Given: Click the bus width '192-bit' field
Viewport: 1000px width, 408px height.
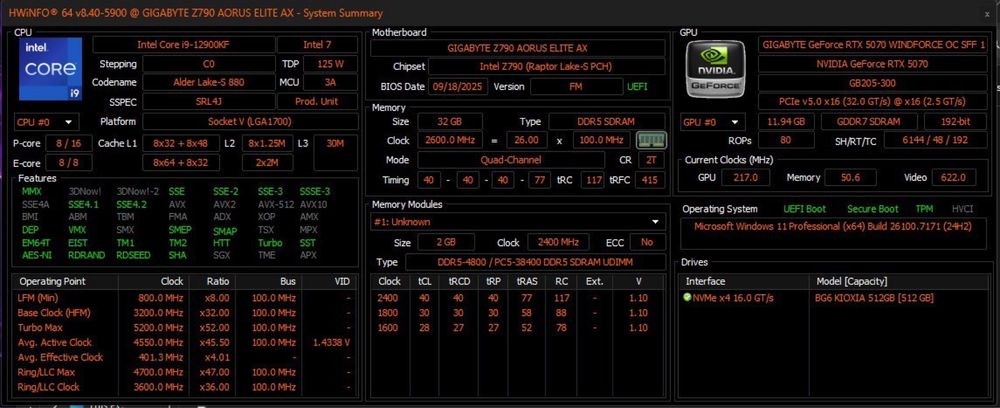Looking at the screenshot, I should (957, 122).
